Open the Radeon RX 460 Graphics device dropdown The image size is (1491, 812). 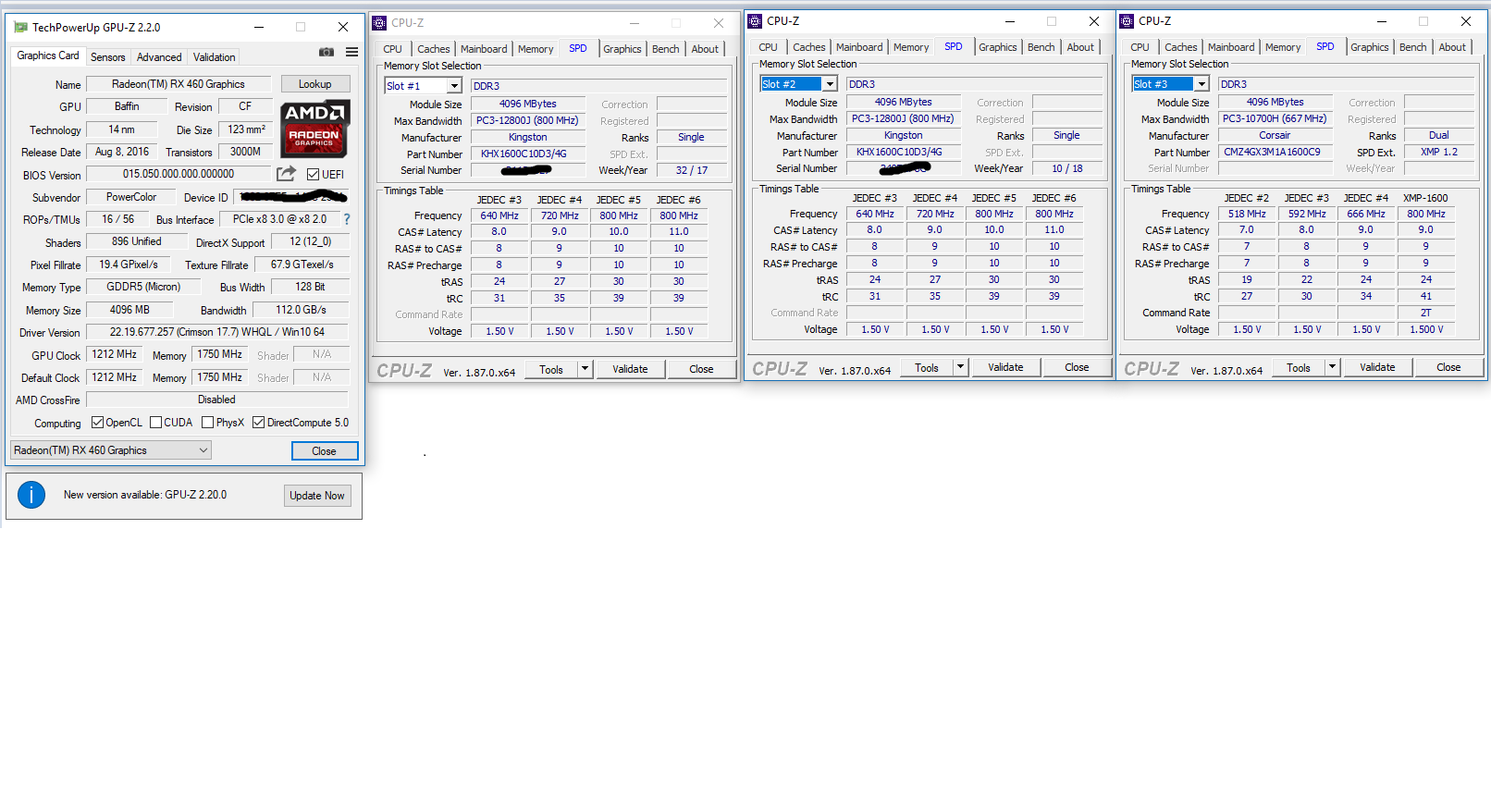tap(111, 450)
